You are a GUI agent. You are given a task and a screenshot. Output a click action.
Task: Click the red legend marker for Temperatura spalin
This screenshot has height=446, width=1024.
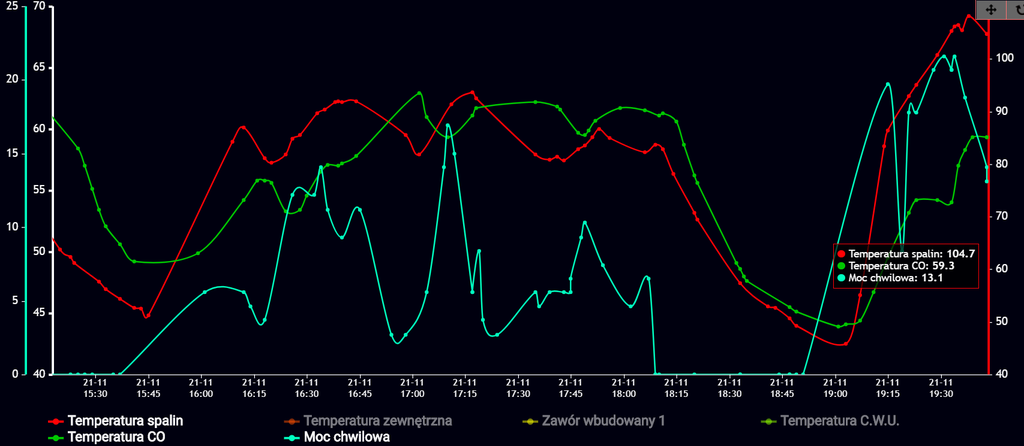click(x=54, y=421)
